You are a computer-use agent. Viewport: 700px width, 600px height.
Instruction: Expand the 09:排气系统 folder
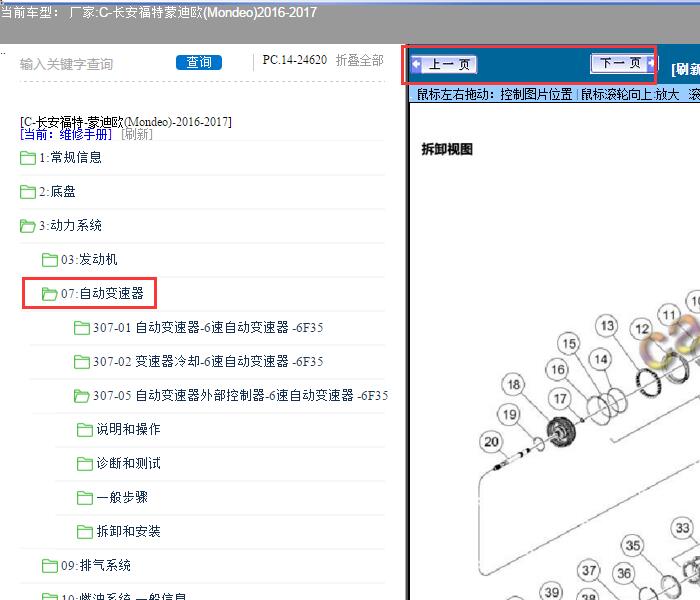point(96,565)
